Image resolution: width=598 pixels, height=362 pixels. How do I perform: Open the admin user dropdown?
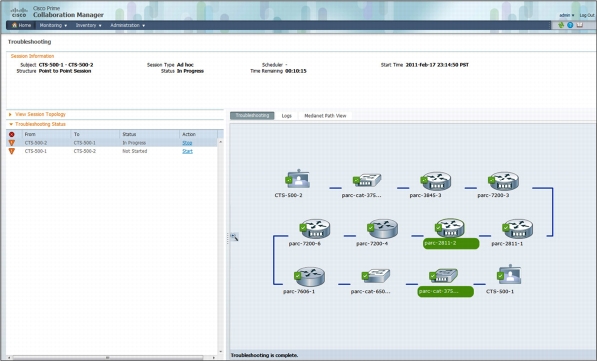coord(567,15)
